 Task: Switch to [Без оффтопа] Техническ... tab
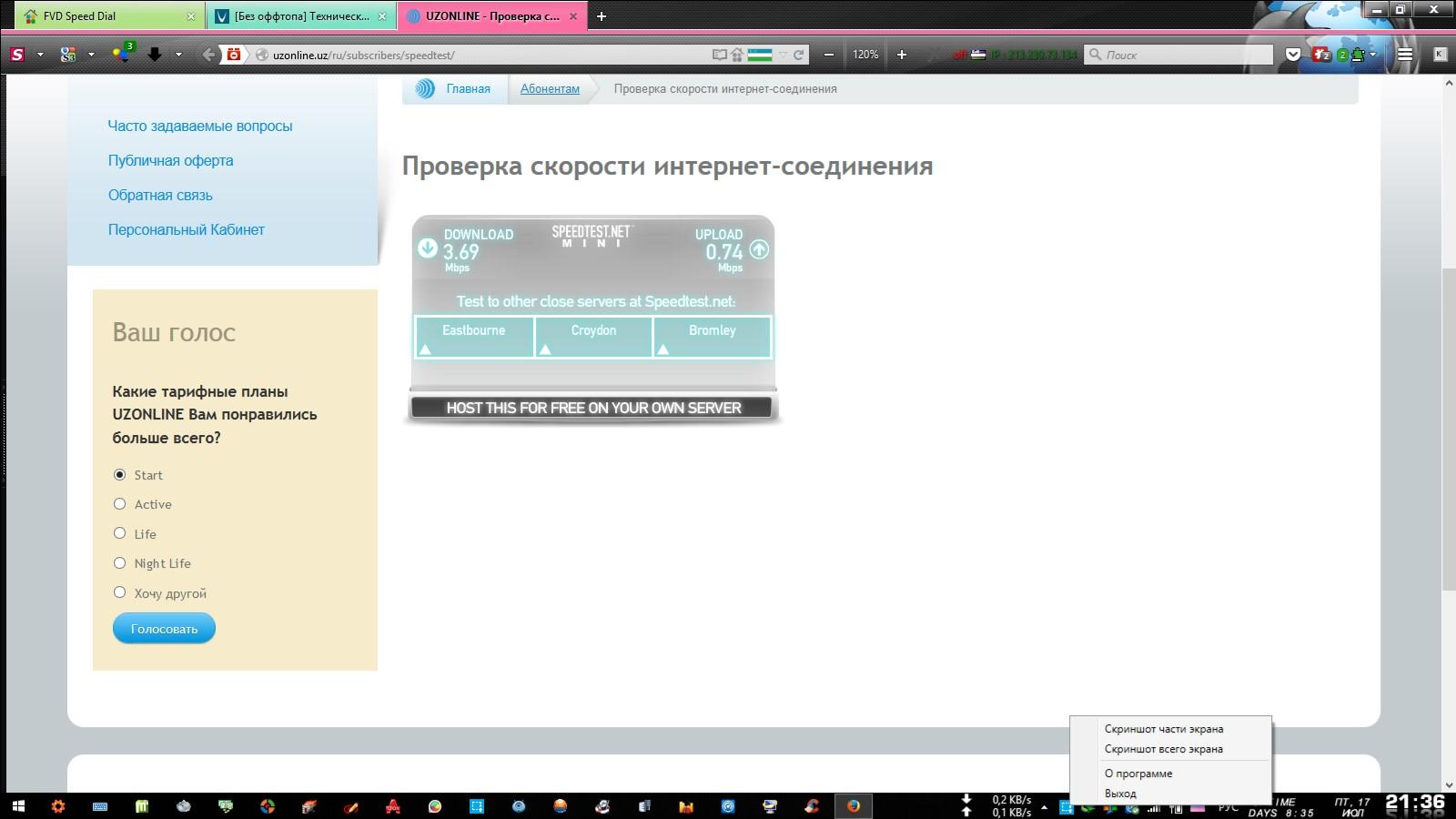tap(300, 16)
